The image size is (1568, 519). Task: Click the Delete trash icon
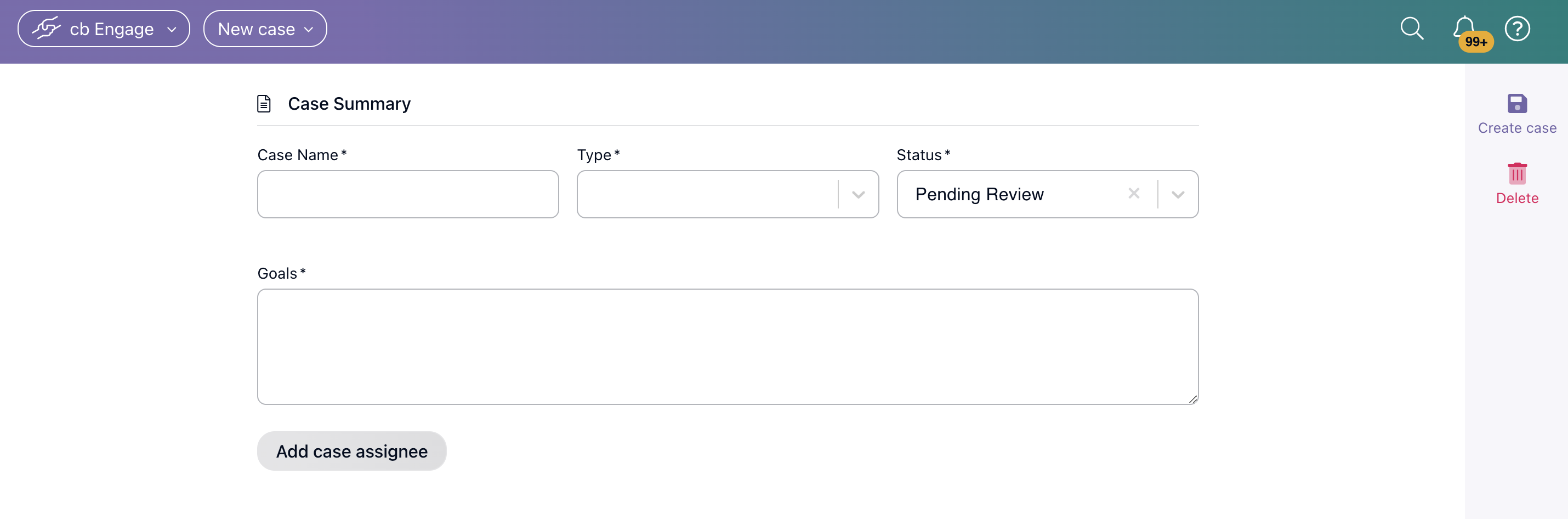pyautogui.click(x=1517, y=173)
